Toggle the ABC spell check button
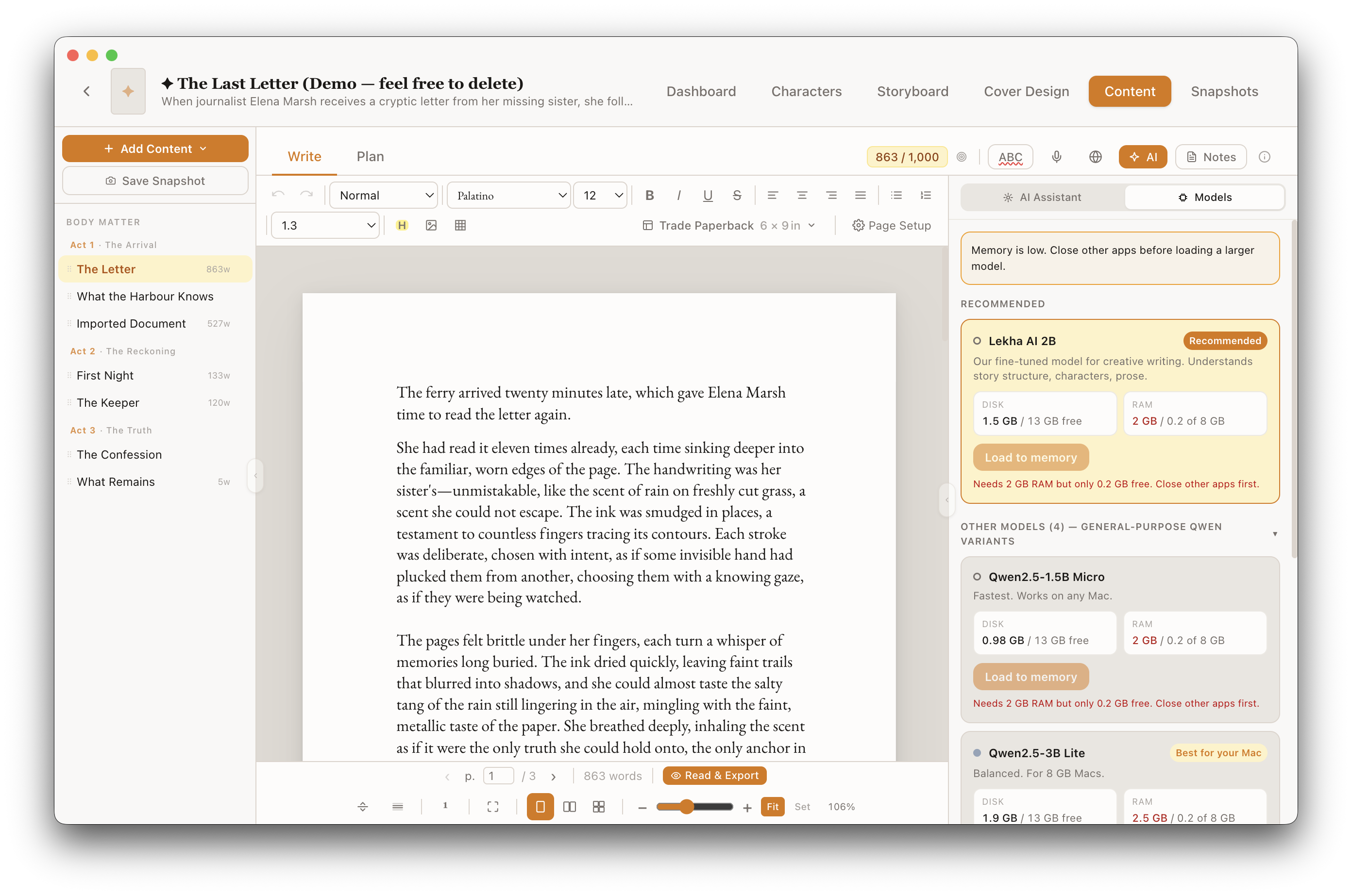1352x896 pixels. tap(1010, 157)
